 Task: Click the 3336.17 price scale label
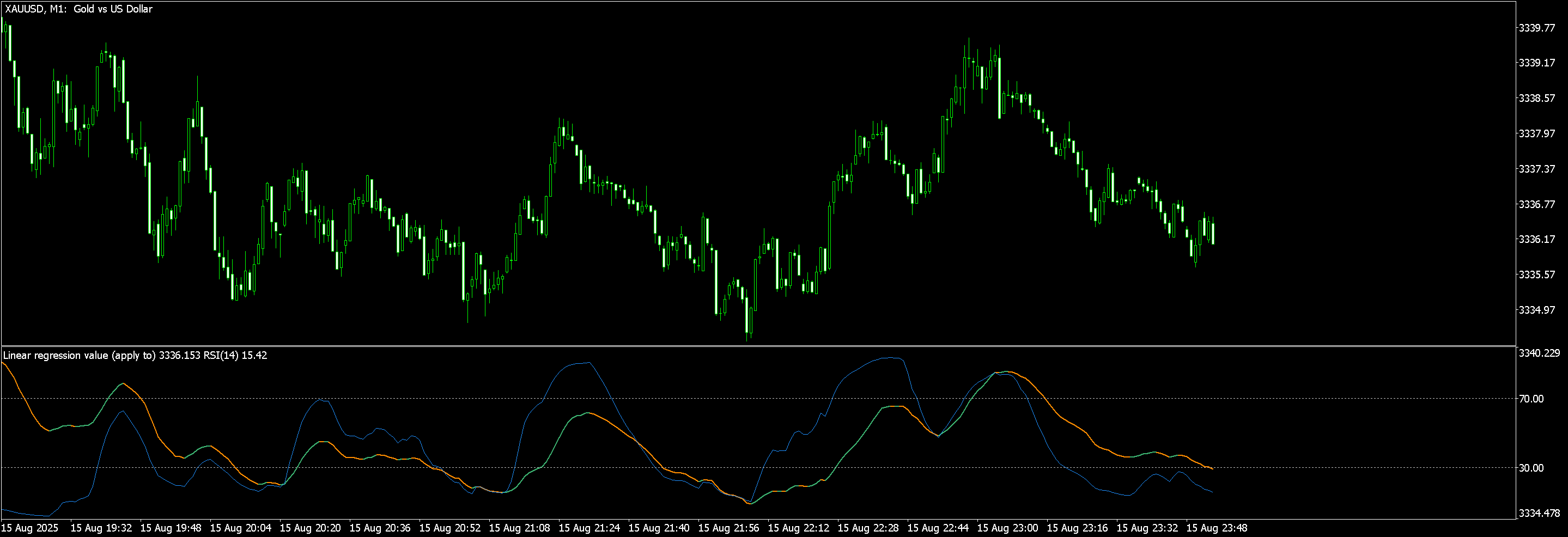coord(1537,239)
